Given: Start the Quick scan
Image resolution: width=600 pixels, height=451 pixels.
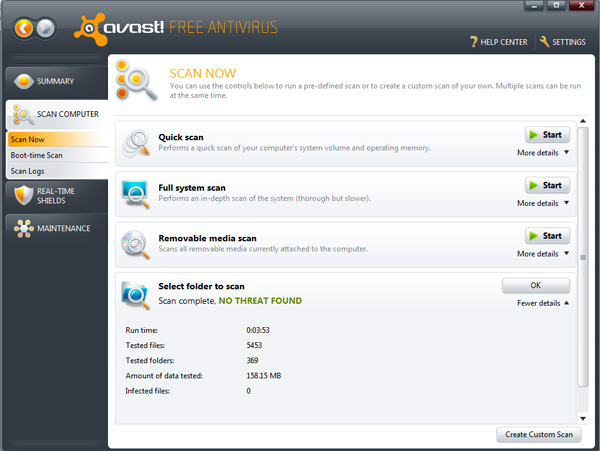Looking at the screenshot, I should (547, 135).
